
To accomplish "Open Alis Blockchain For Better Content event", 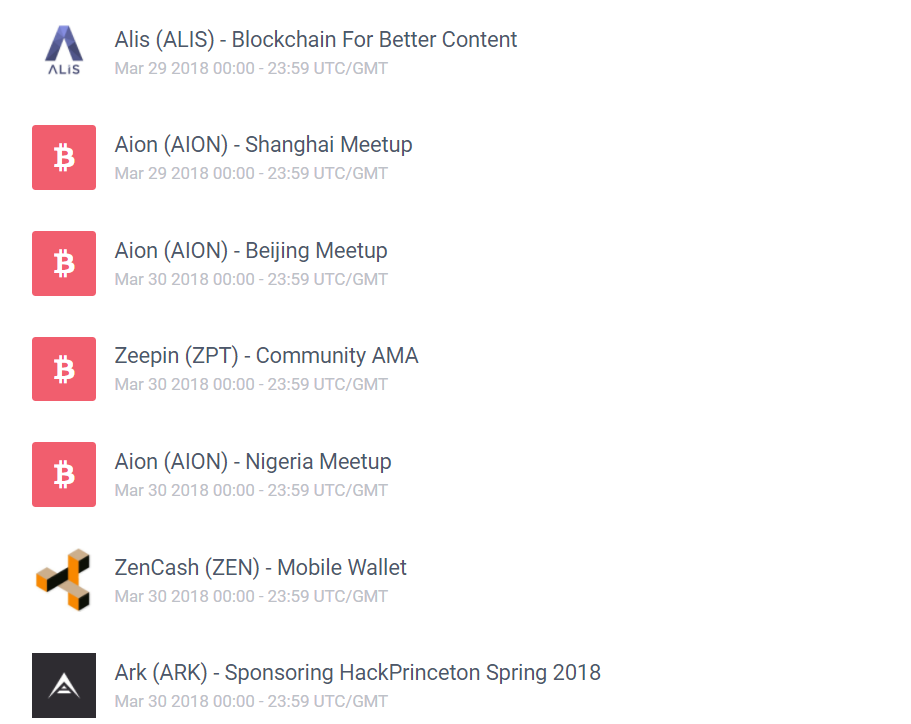I will click(x=316, y=40).
